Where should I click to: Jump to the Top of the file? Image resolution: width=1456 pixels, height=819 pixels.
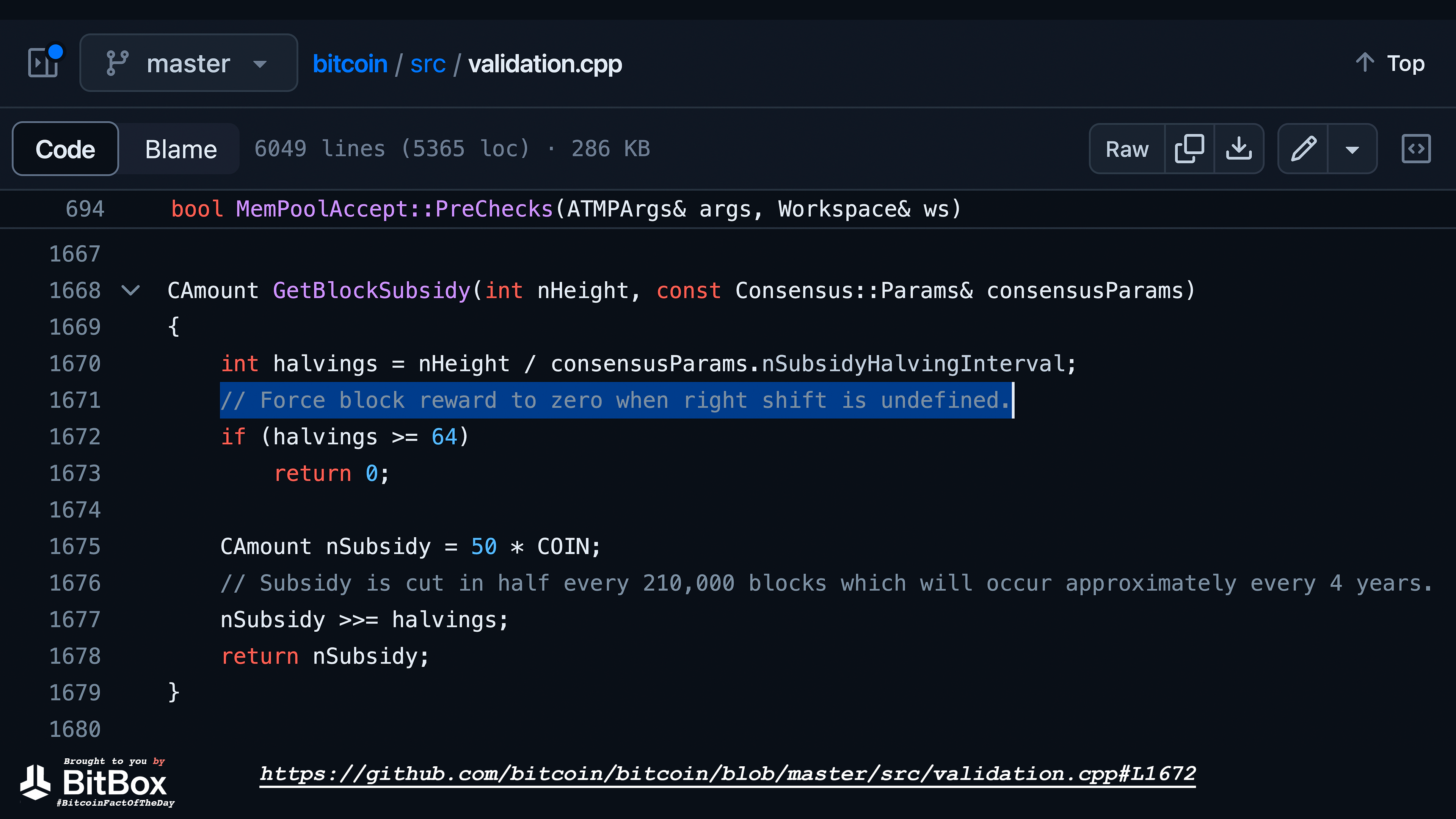click(x=1405, y=63)
